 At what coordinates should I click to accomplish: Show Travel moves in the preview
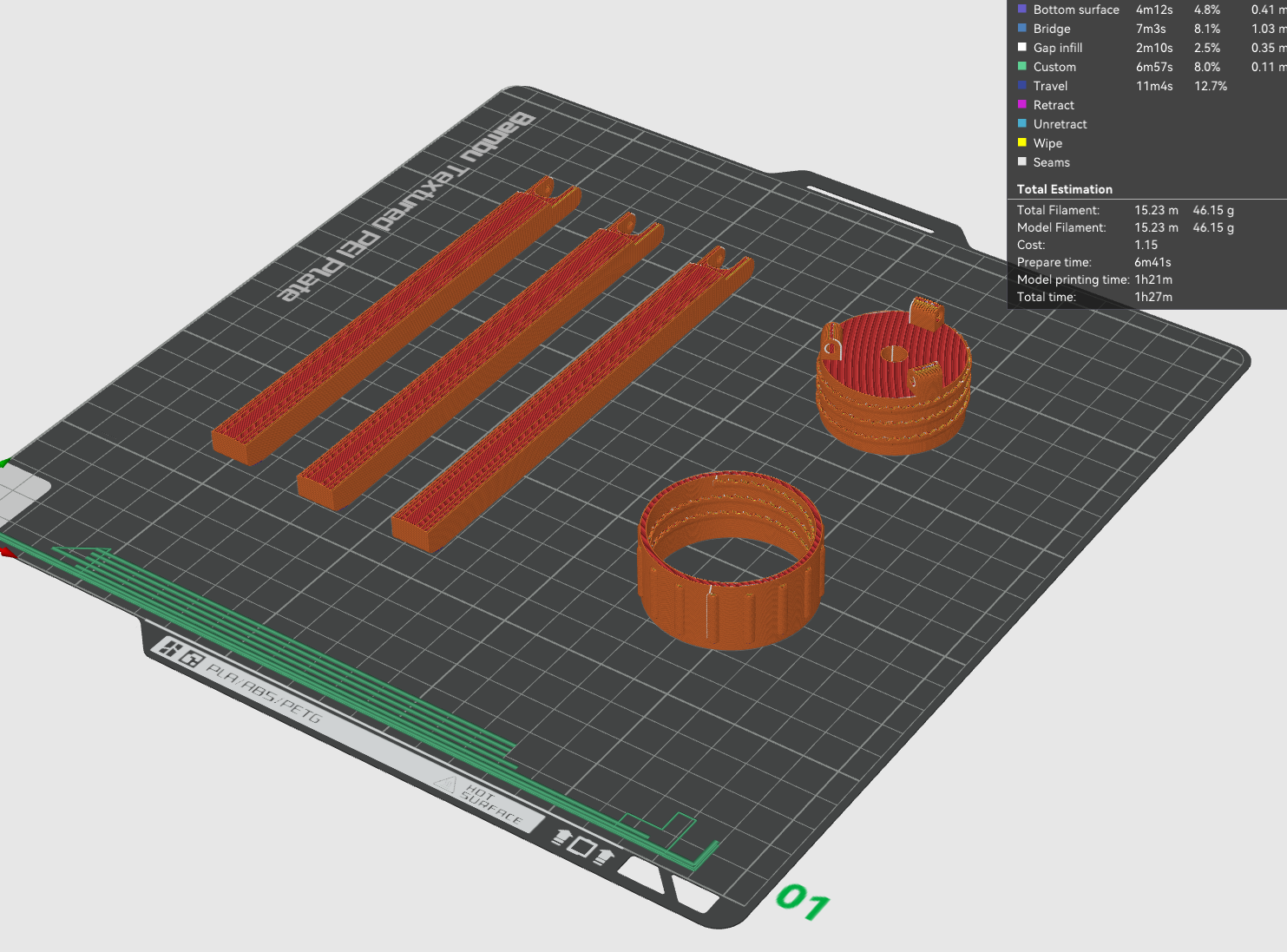pyautogui.click(x=1050, y=86)
